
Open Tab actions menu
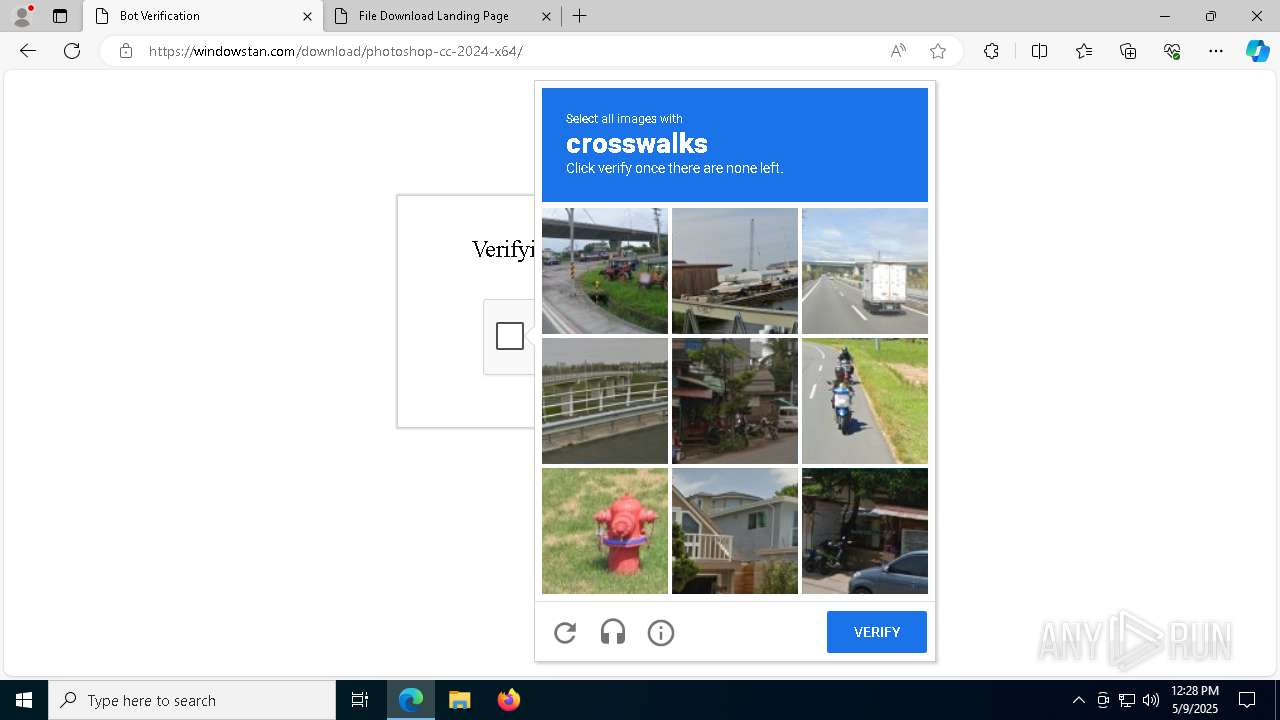coord(60,16)
